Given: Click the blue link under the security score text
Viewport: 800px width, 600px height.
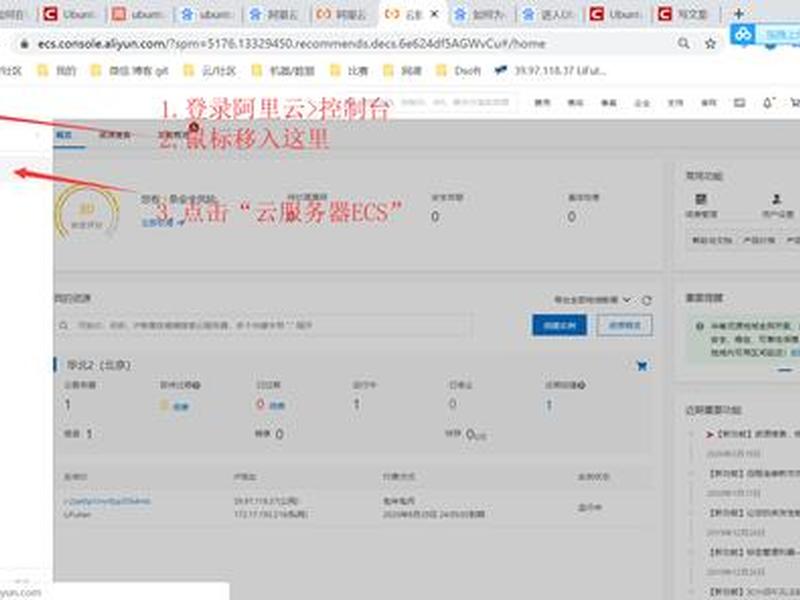Looking at the screenshot, I should [x=163, y=223].
